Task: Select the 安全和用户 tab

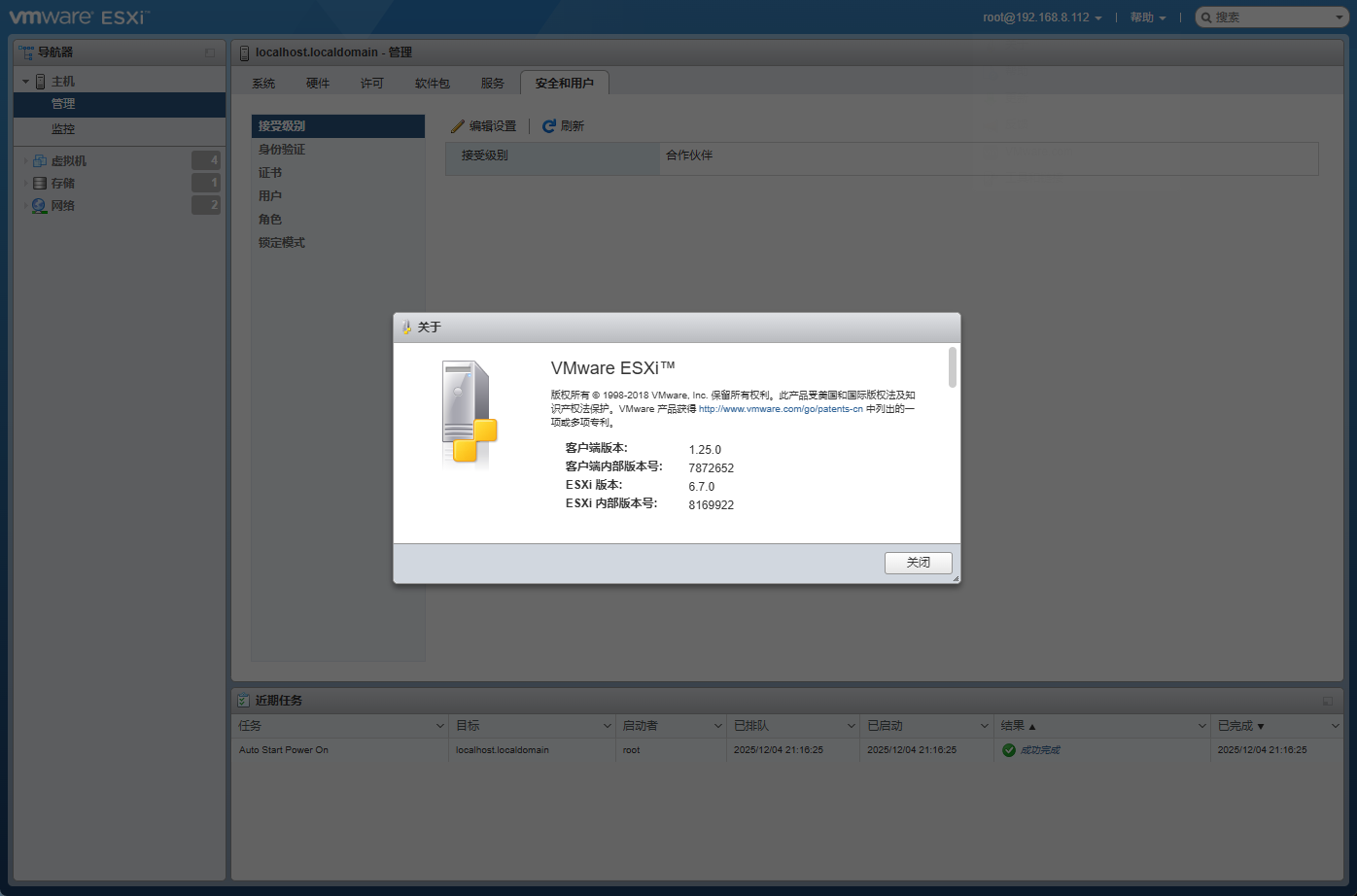Action: tap(565, 84)
